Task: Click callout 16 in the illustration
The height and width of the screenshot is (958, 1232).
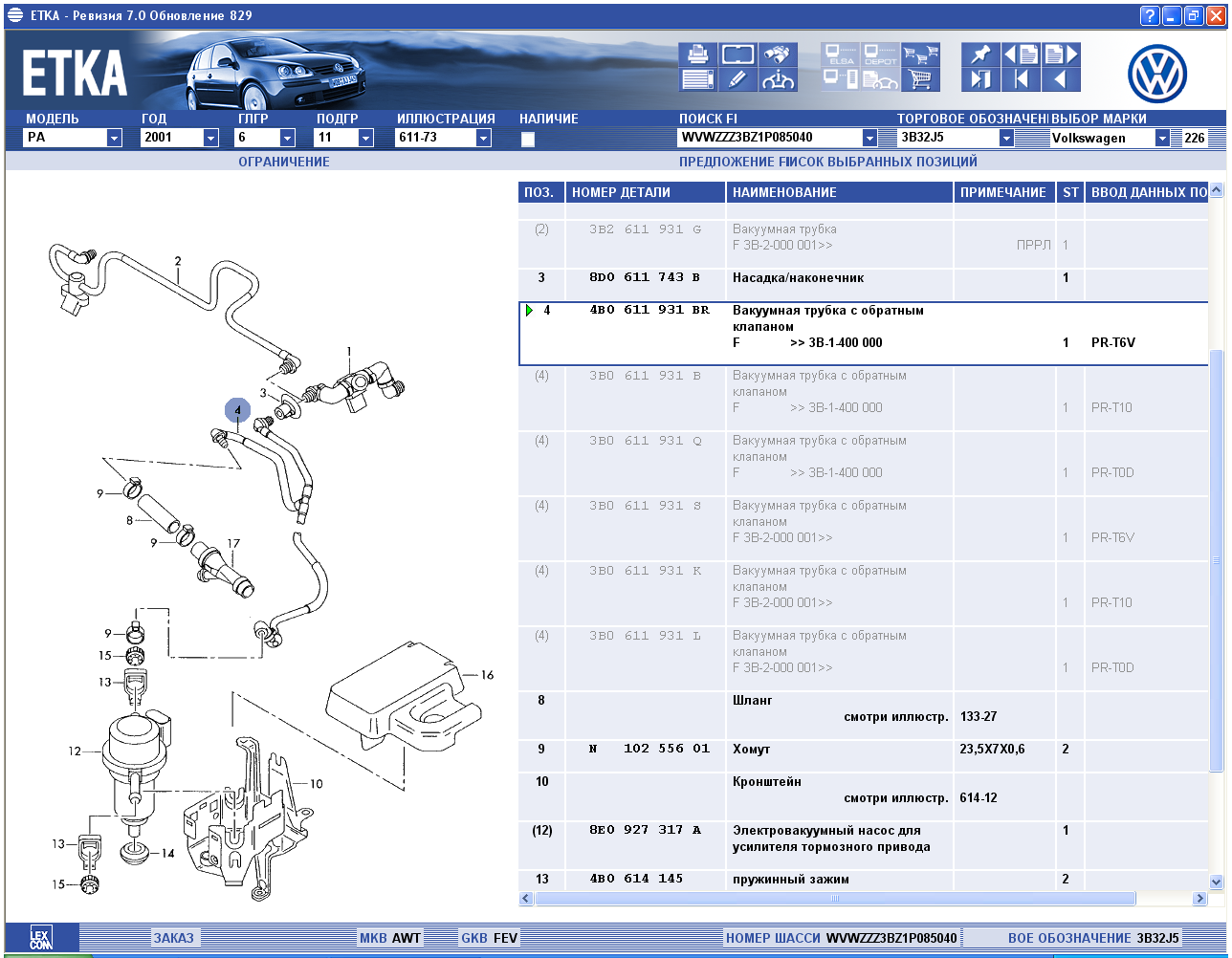Action: [487, 675]
